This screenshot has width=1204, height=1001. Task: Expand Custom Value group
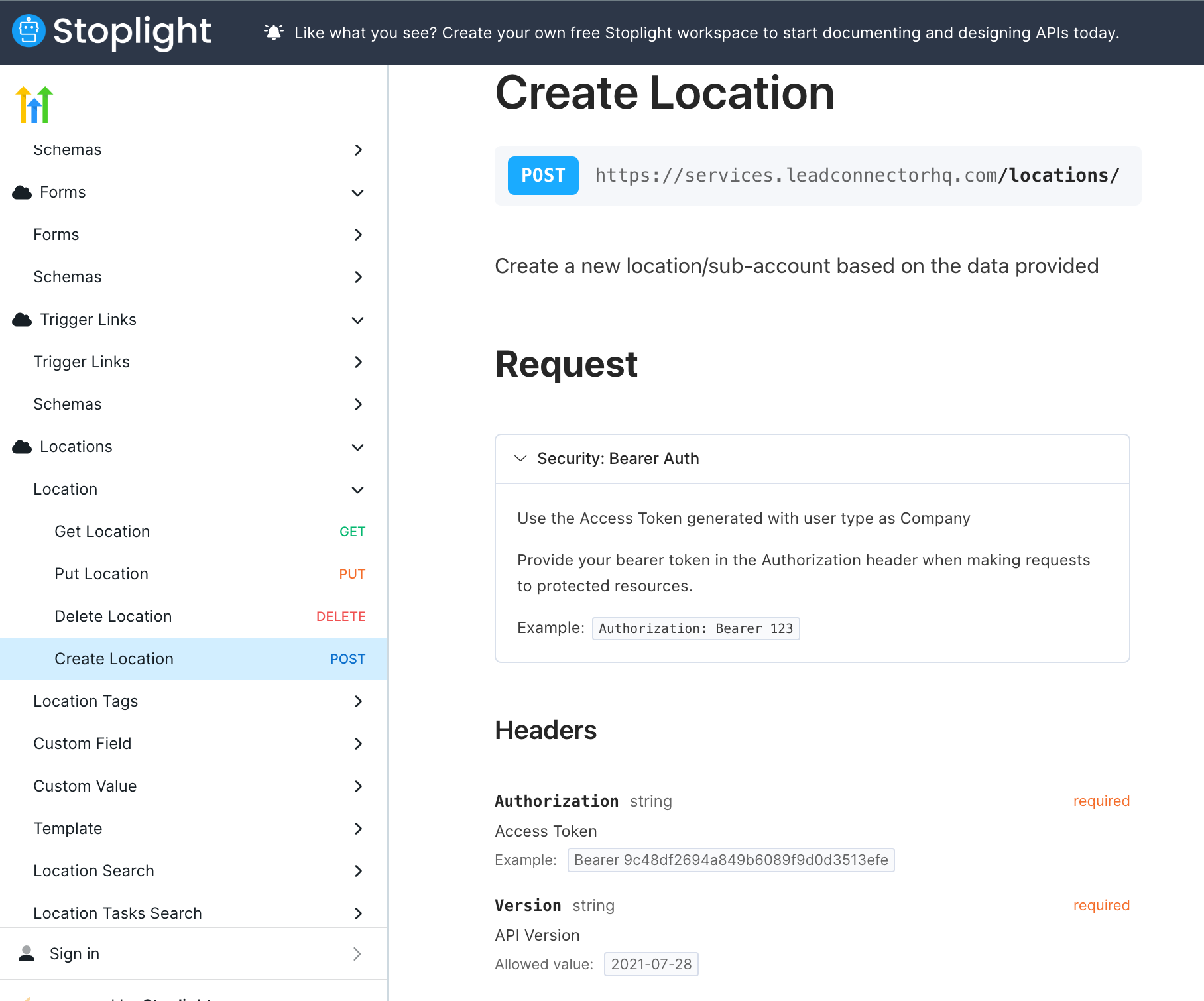coord(194,786)
